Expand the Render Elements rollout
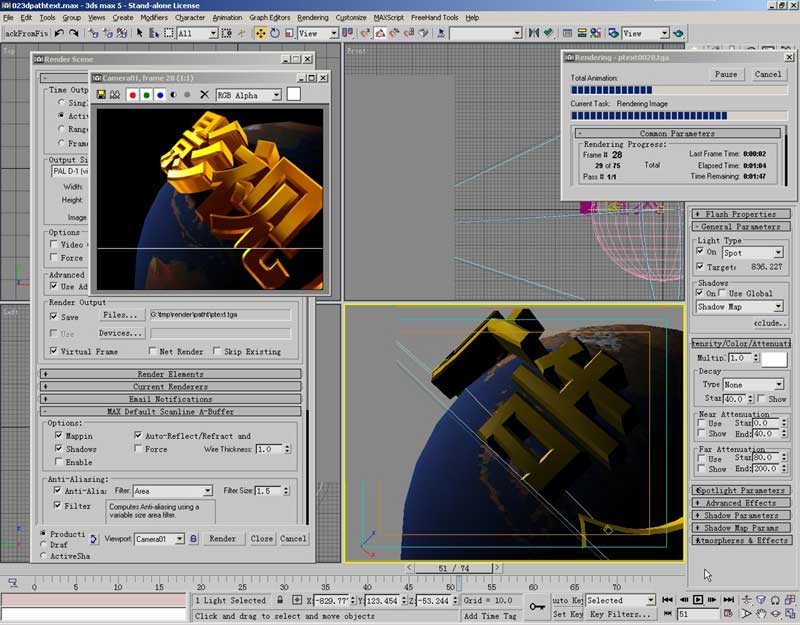 click(x=171, y=374)
